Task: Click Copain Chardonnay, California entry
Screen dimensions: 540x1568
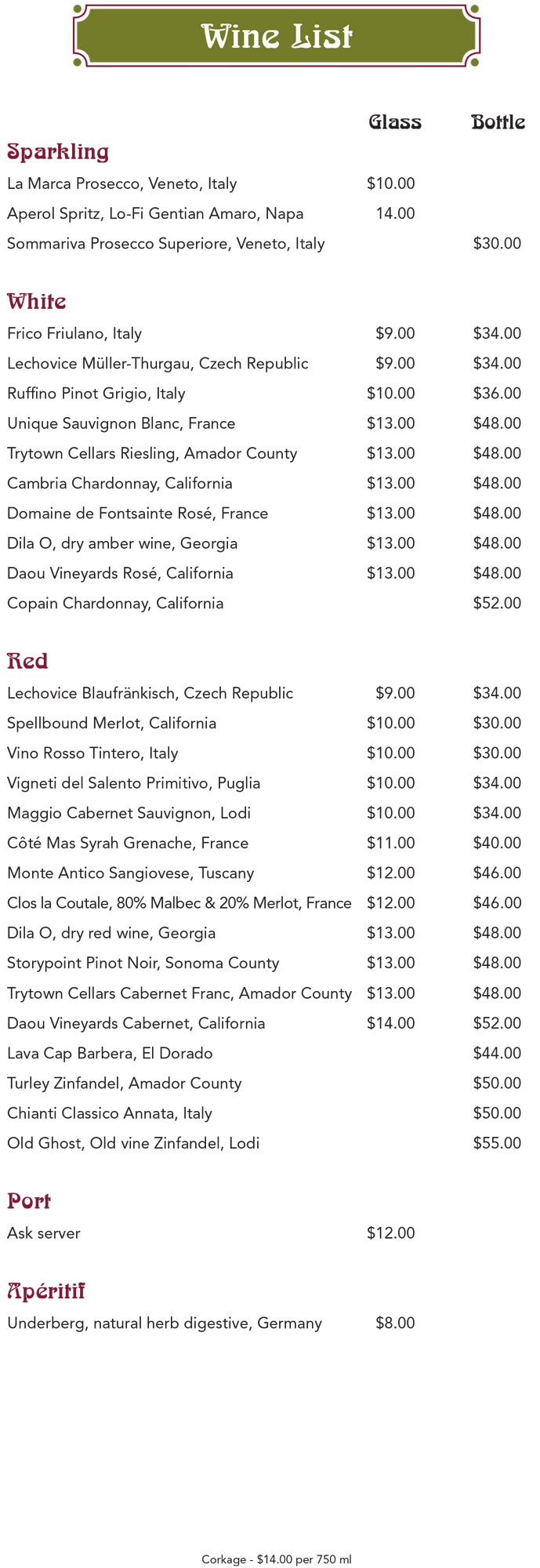Action: (115, 604)
